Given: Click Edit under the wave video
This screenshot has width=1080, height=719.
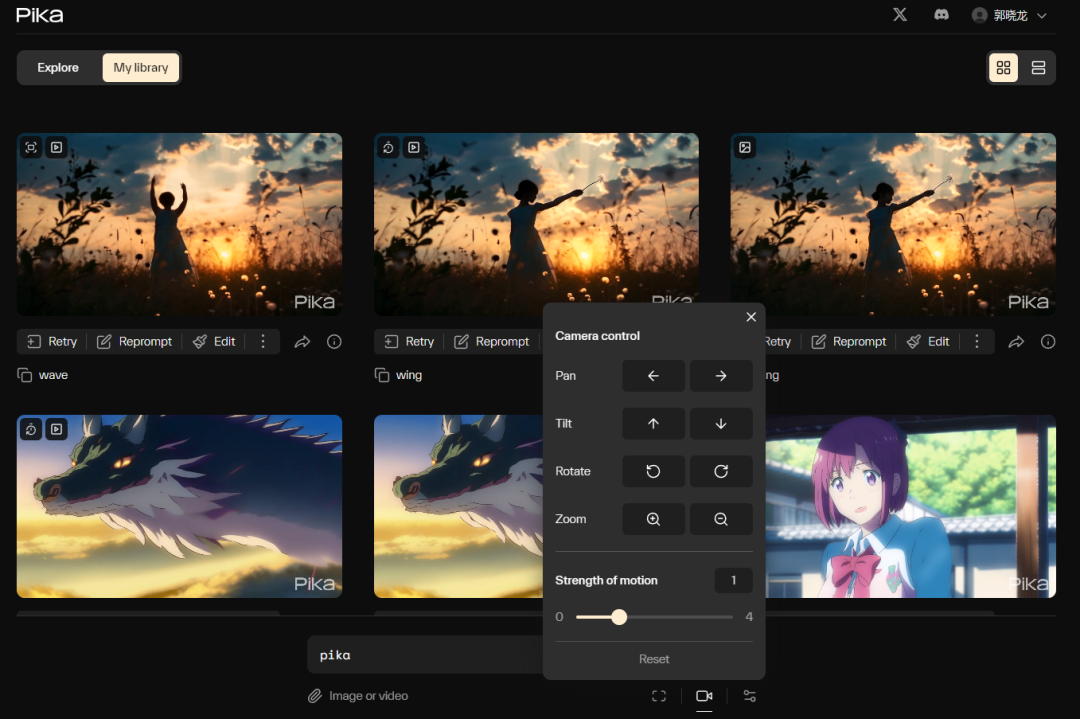Looking at the screenshot, I should coord(214,342).
